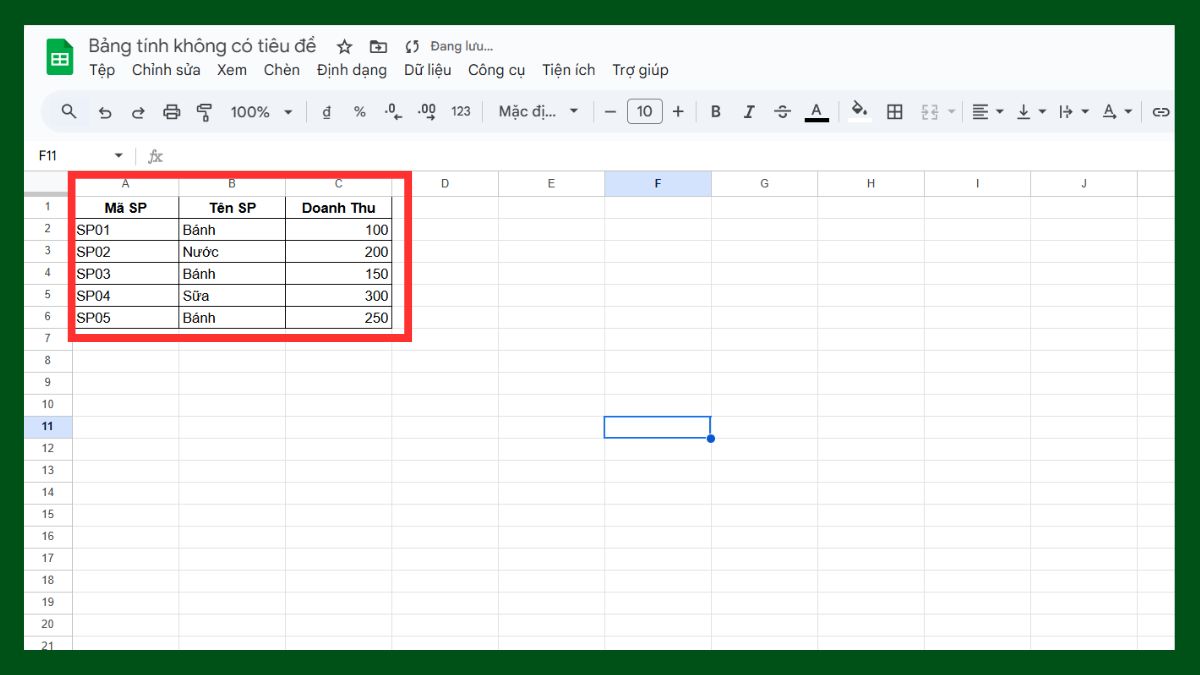1200x675 pixels.
Task: Select cell containing SP04
Action: pyautogui.click(x=126, y=296)
